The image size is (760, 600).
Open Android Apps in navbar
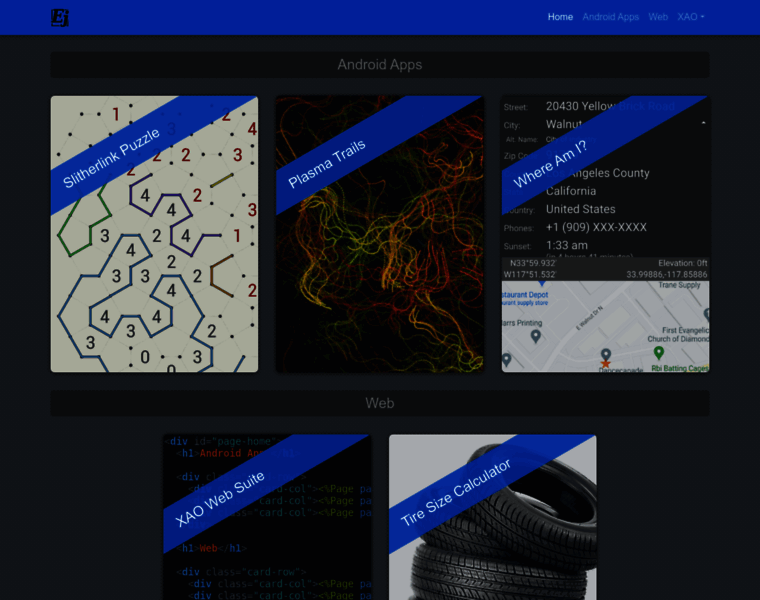click(611, 17)
